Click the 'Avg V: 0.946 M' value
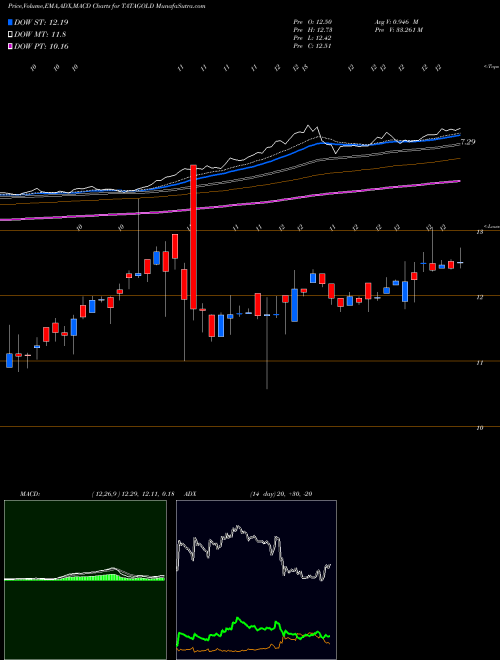The width and height of the screenshot is (500, 660). (396, 22)
